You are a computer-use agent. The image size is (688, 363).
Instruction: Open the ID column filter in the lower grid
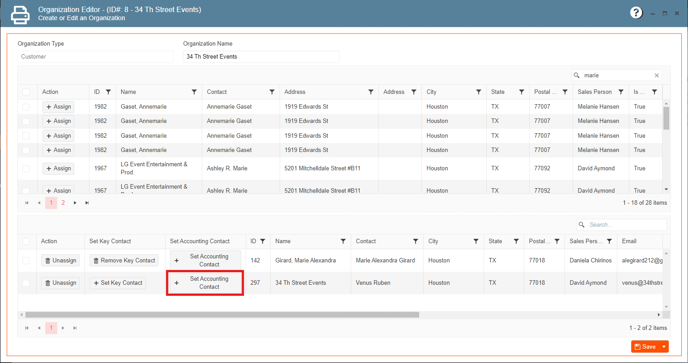(x=262, y=241)
